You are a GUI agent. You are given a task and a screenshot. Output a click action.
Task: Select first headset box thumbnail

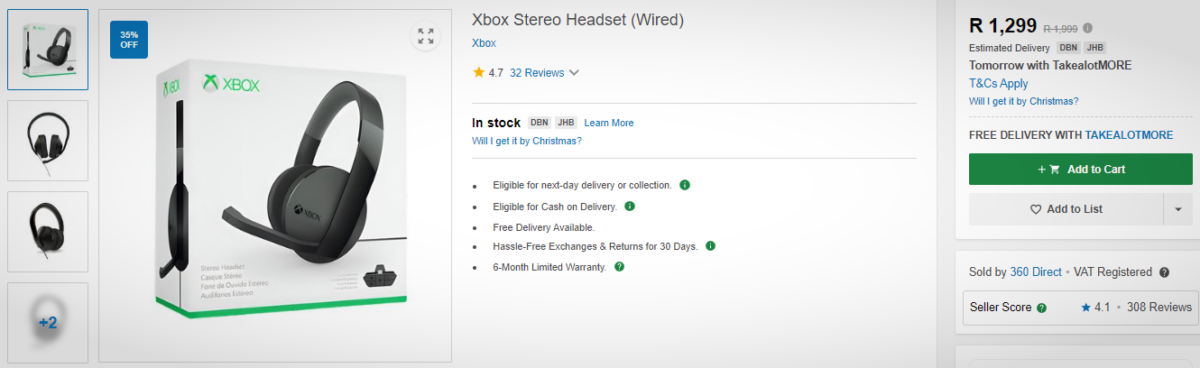coord(48,50)
